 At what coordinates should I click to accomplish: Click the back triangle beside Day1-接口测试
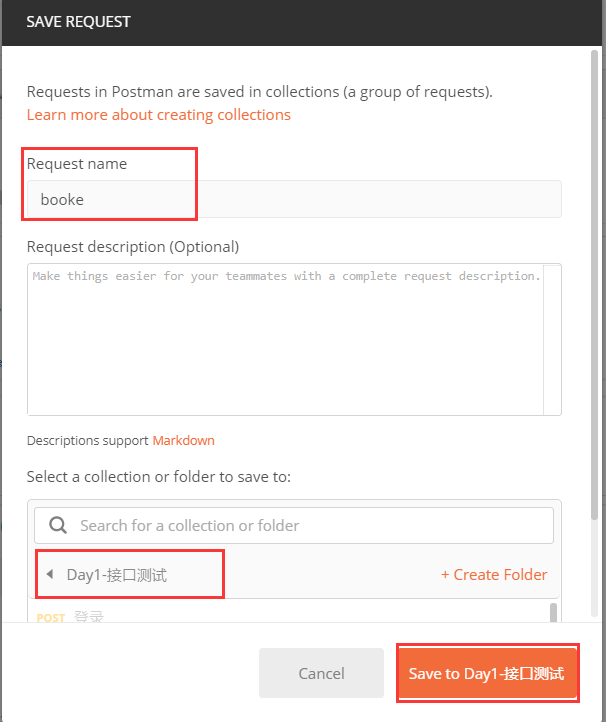pyautogui.click(x=49, y=574)
